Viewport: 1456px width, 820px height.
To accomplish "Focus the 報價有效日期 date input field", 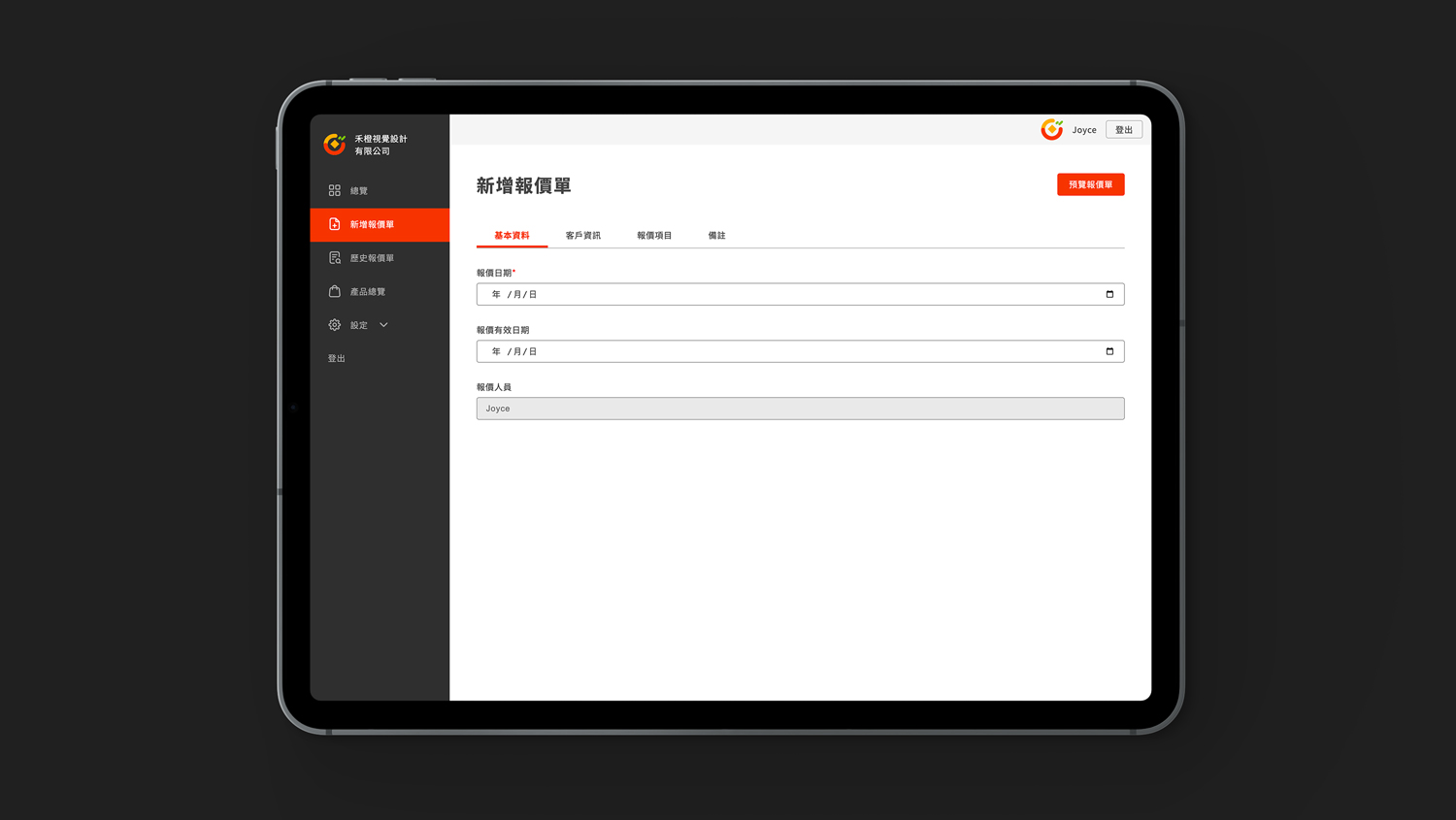I will coord(777,351).
